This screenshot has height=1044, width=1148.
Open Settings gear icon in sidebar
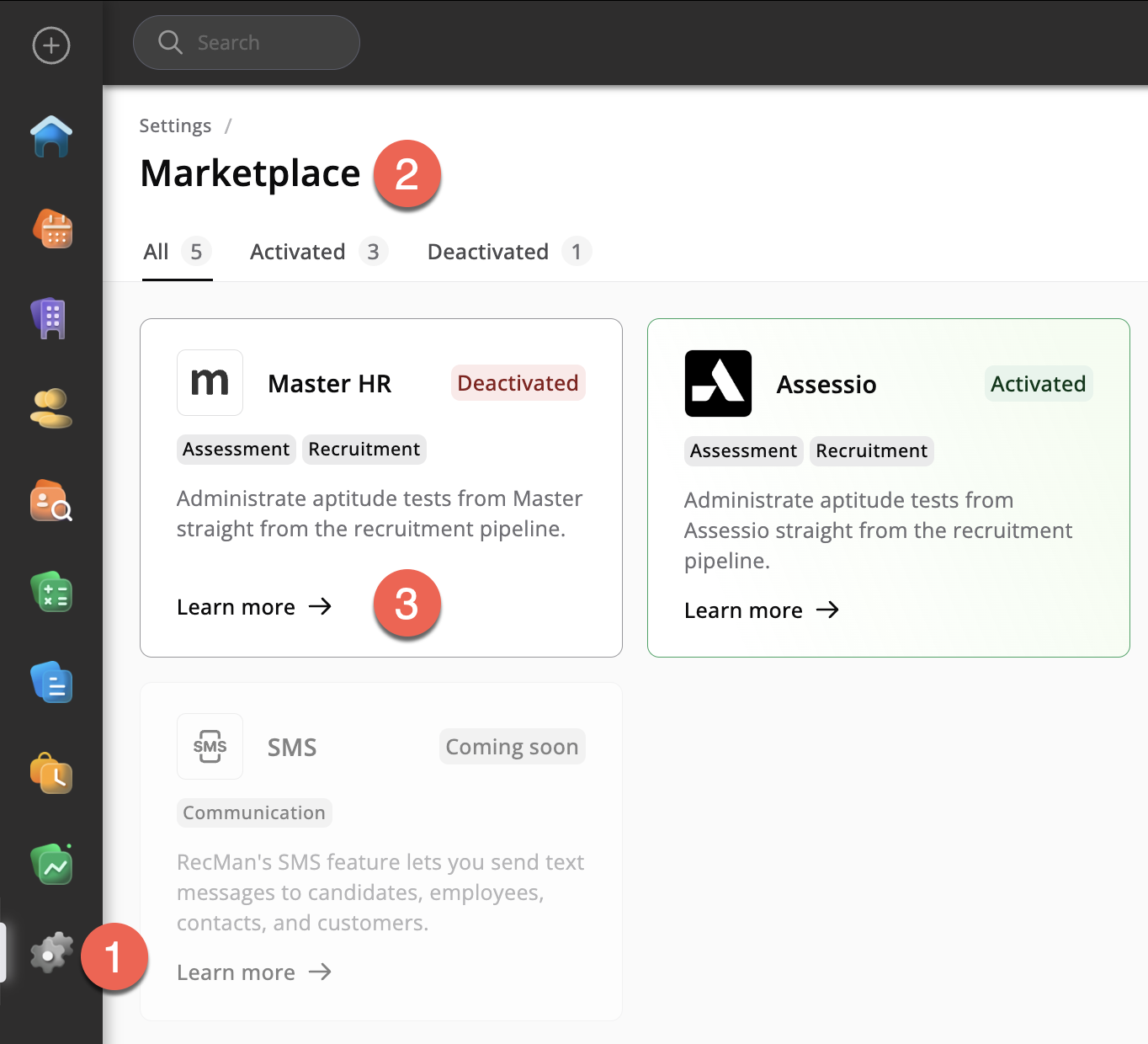(51, 954)
